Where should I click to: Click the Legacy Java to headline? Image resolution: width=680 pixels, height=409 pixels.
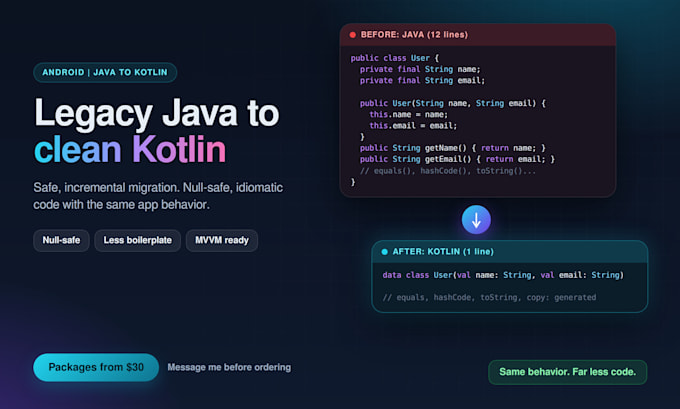(157, 113)
